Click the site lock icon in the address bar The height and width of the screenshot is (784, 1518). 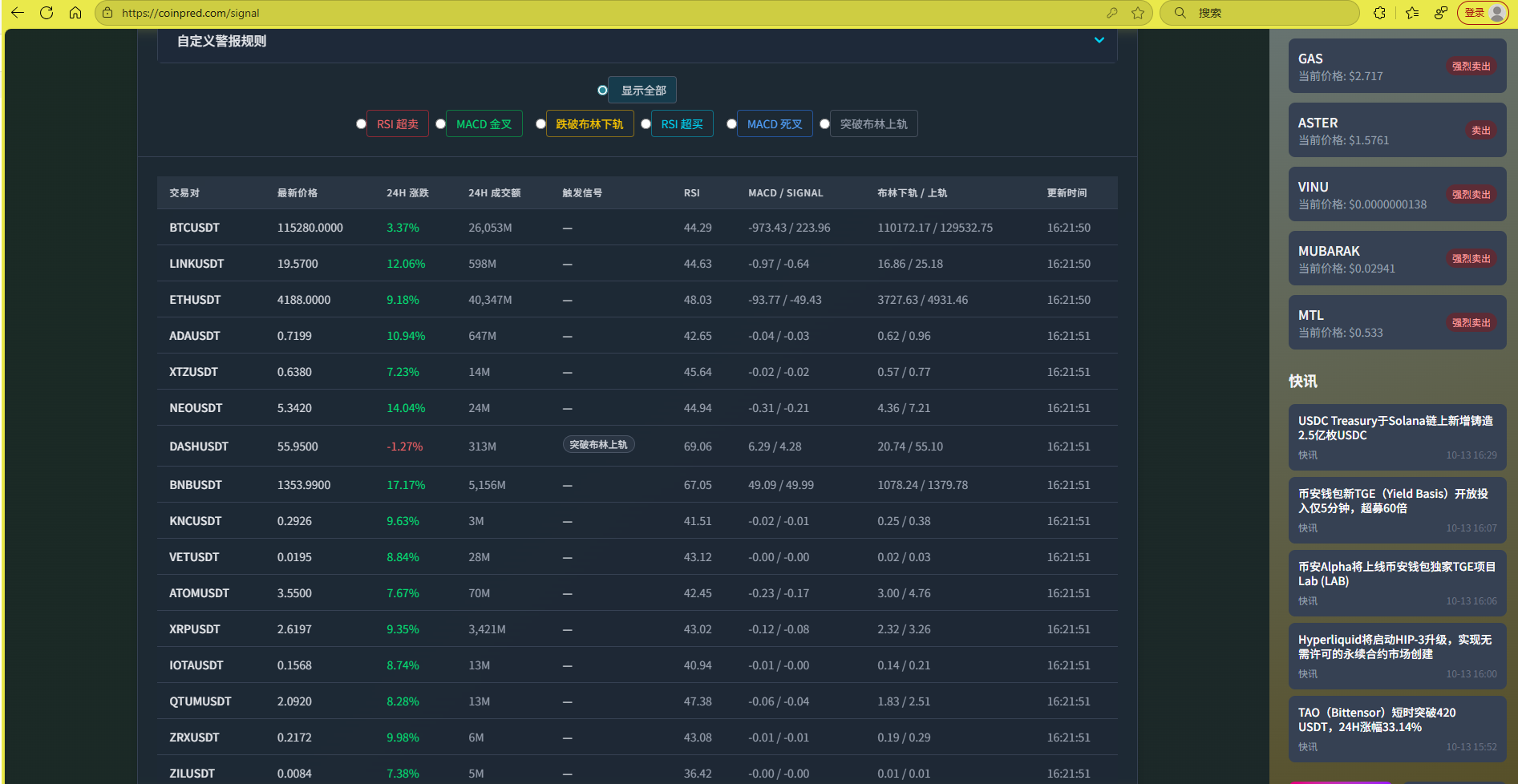(107, 13)
